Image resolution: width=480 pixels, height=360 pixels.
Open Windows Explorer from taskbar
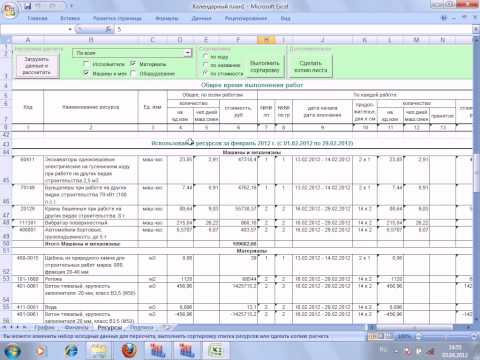pos(98,351)
